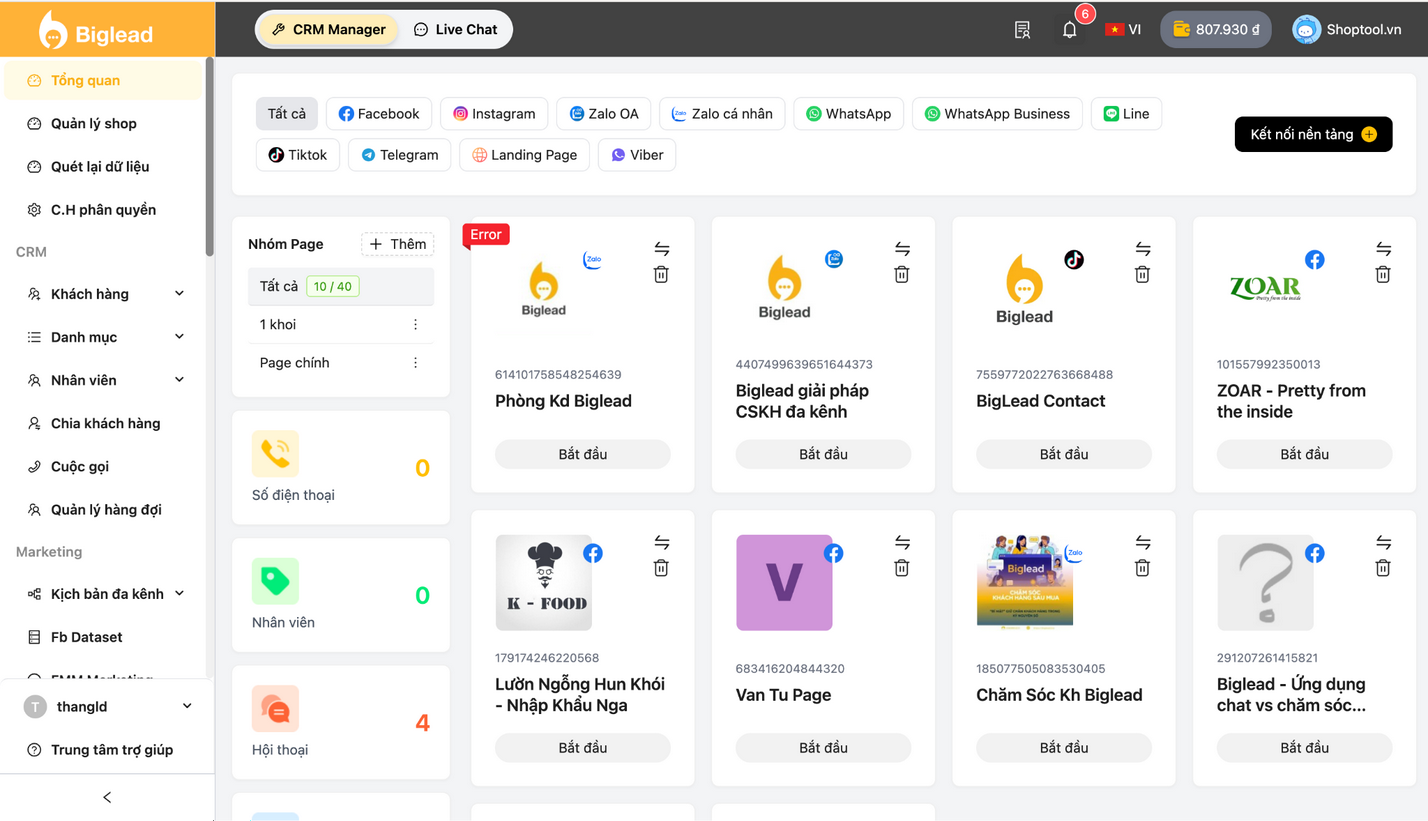
Task: Select the Tất cả platform filter
Action: pos(287,114)
